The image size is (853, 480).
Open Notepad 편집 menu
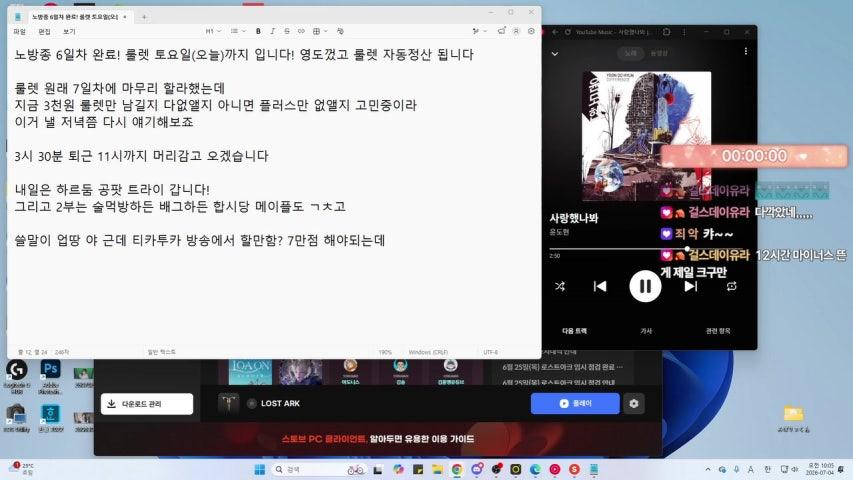45,32
